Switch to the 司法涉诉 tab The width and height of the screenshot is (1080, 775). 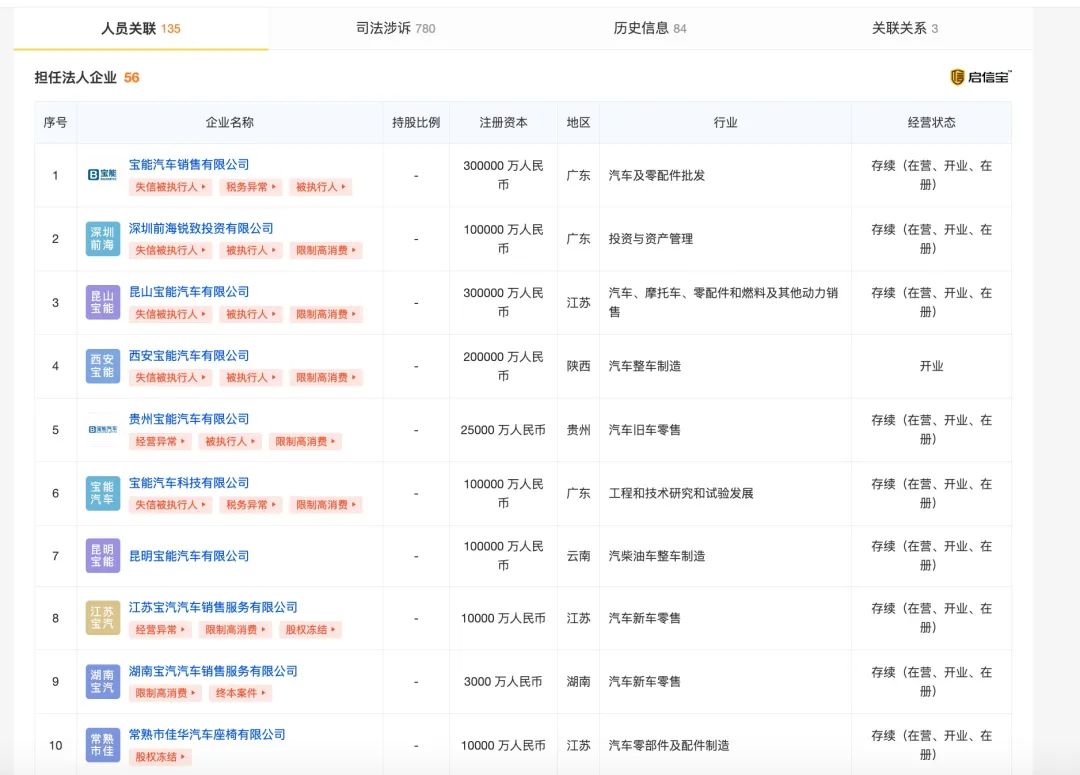pyautogui.click(x=395, y=28)
